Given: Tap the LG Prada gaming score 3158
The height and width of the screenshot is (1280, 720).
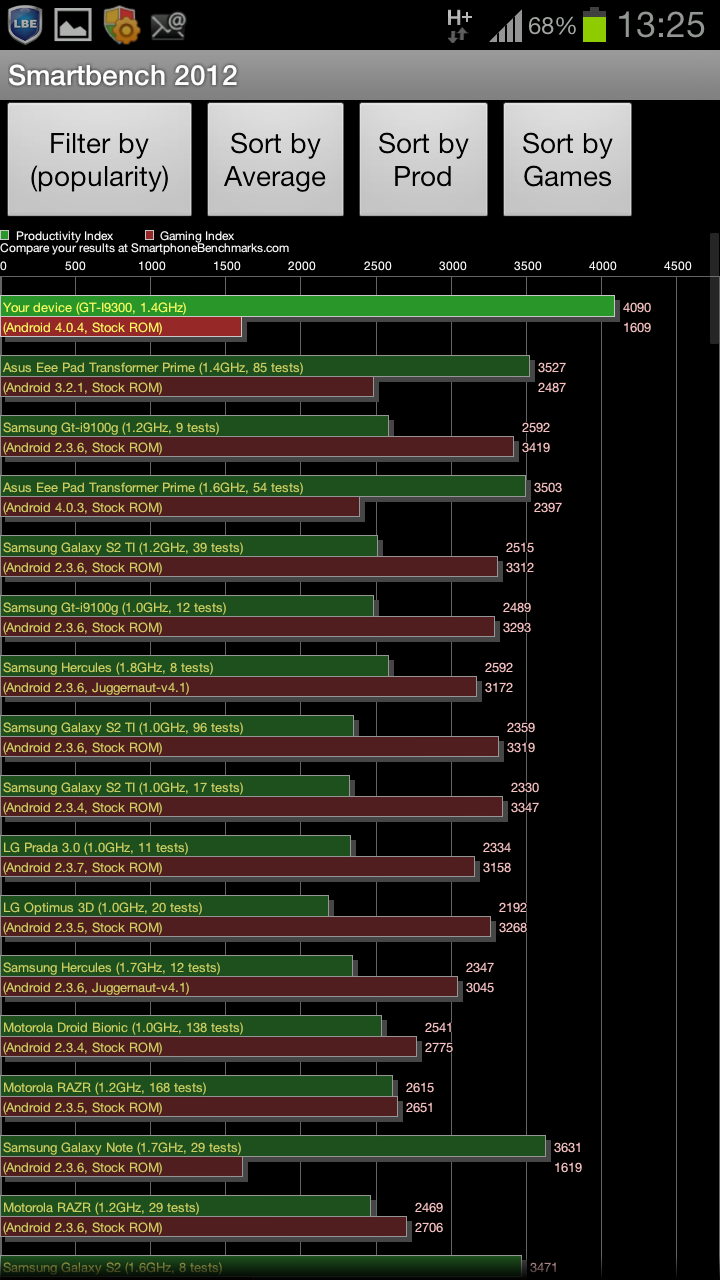Looking at the screenshot, I should (497, 868).
